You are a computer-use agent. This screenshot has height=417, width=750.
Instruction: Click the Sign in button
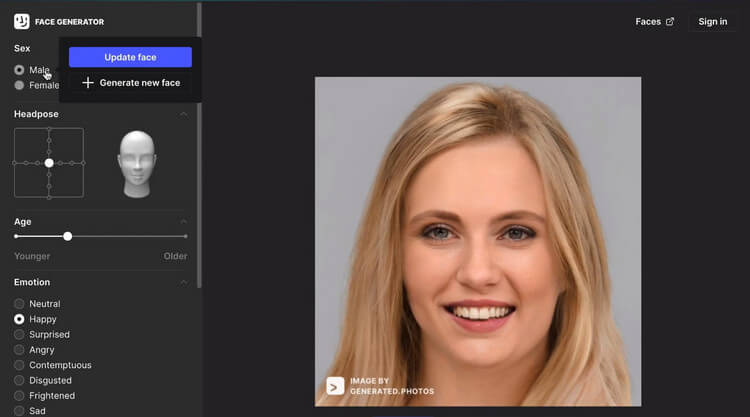[712, 22]
